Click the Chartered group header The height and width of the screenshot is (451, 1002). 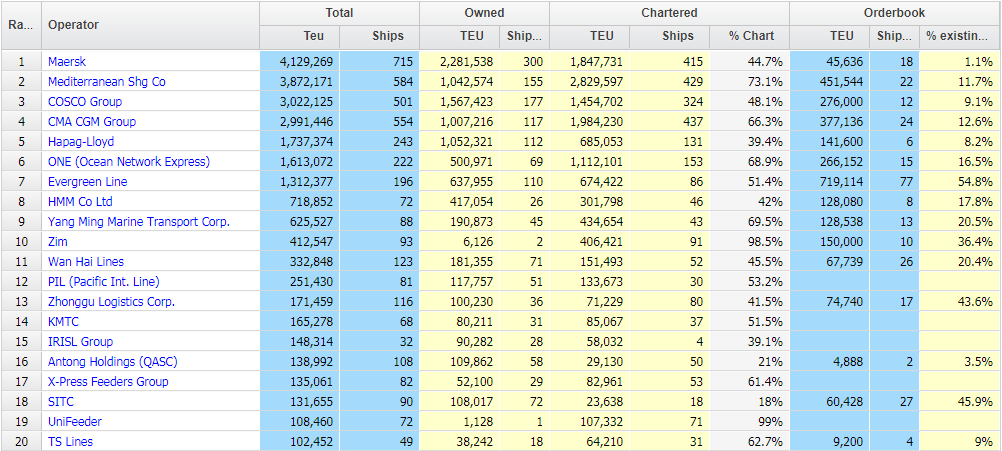pyautogui.click(x=669, y=13)
